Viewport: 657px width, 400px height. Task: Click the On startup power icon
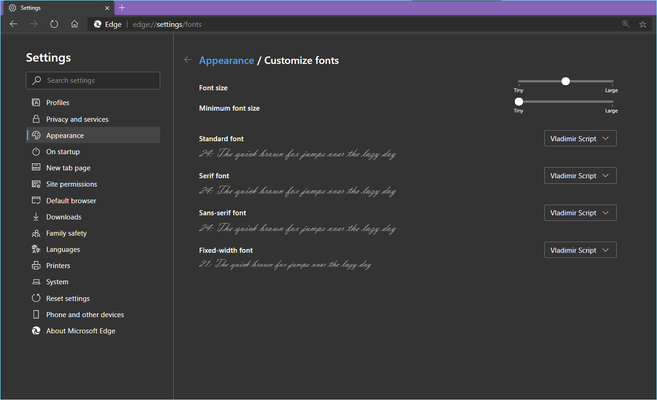36,151
